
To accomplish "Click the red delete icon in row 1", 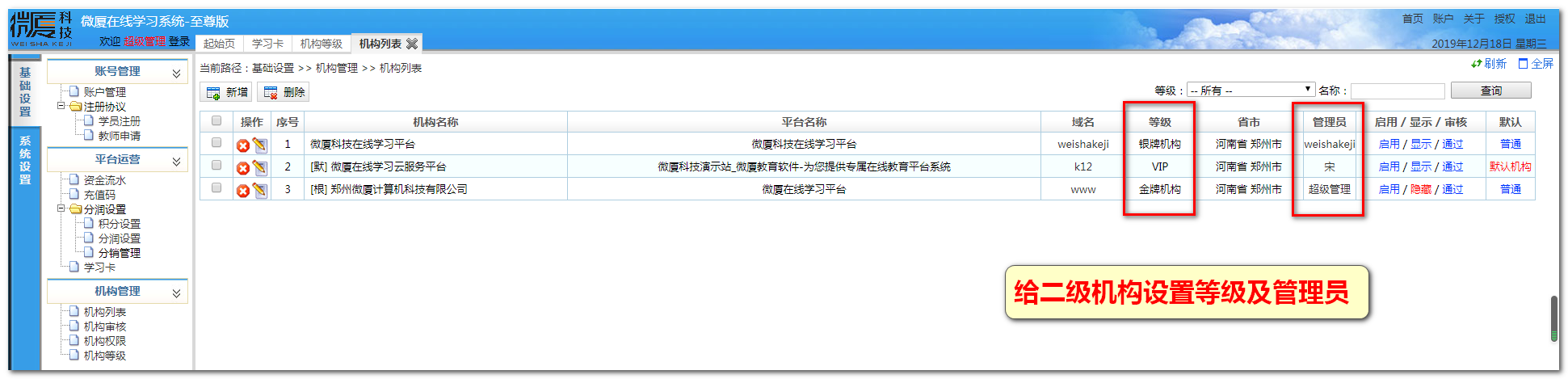I will pyautogui.click(x=242, y=145).
